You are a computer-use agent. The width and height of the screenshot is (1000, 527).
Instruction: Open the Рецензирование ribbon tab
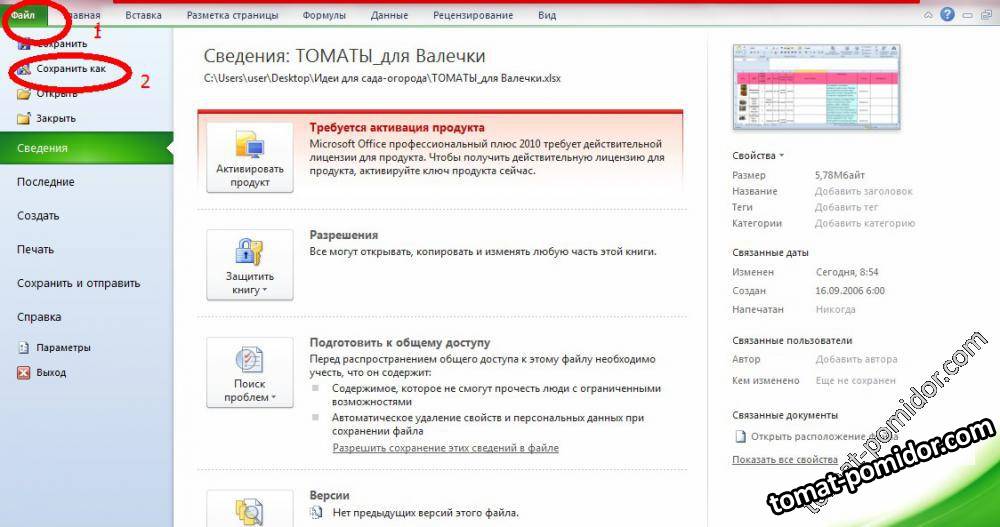coord(473,16)
